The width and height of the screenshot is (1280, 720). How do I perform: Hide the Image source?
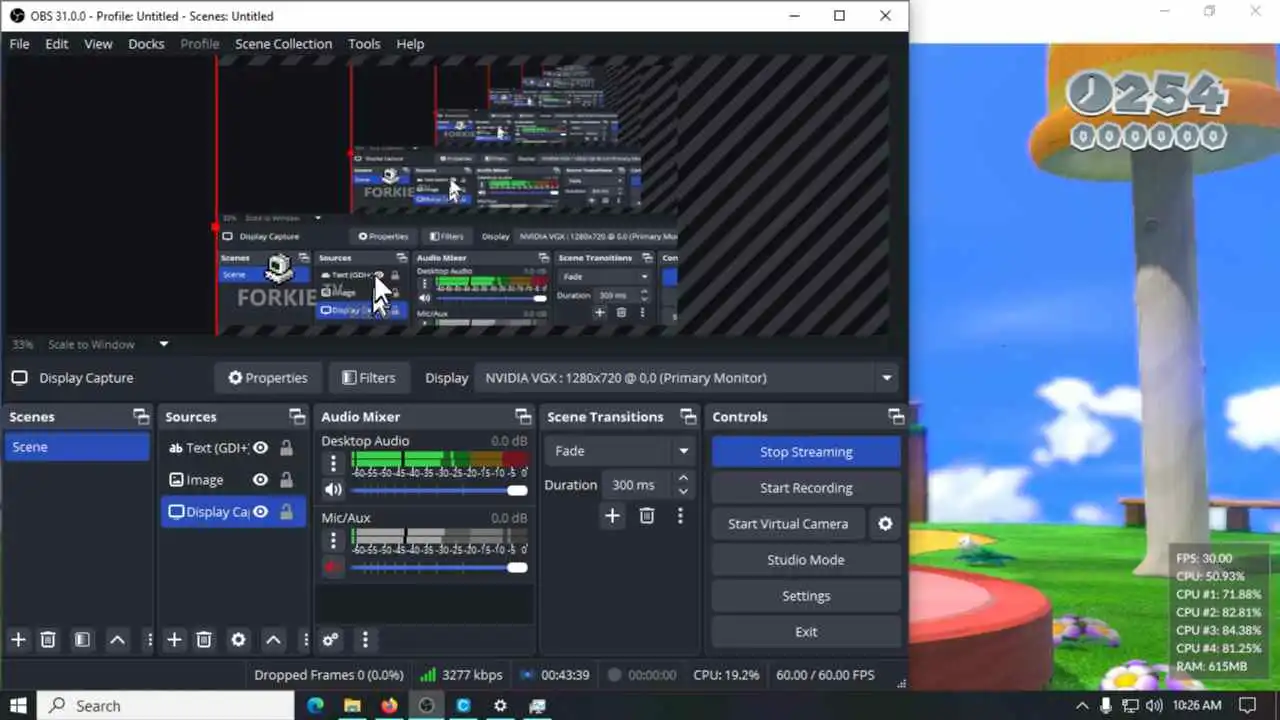coord(260,480)
